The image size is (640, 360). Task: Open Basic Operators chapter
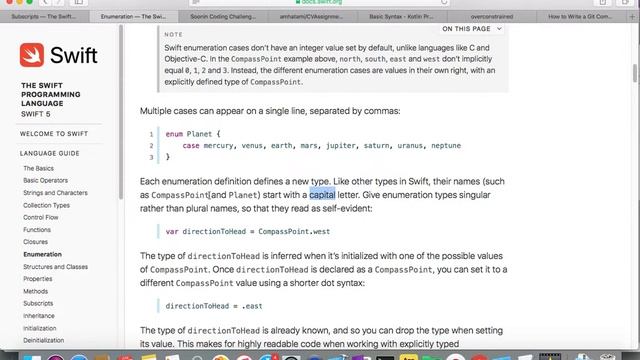click(45, 180)
